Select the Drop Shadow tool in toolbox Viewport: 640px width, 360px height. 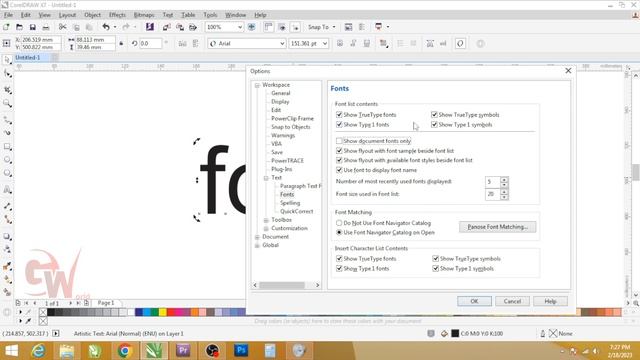click(7, 236)
